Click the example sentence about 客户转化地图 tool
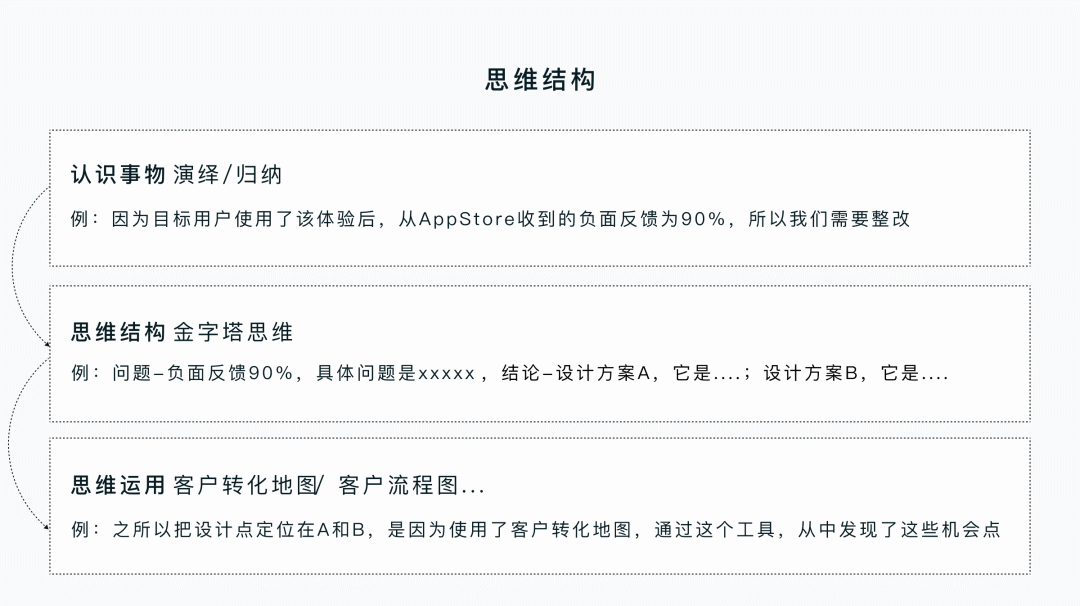The height and width of the screenshot is (606, 1080). [x=536, y=530]
